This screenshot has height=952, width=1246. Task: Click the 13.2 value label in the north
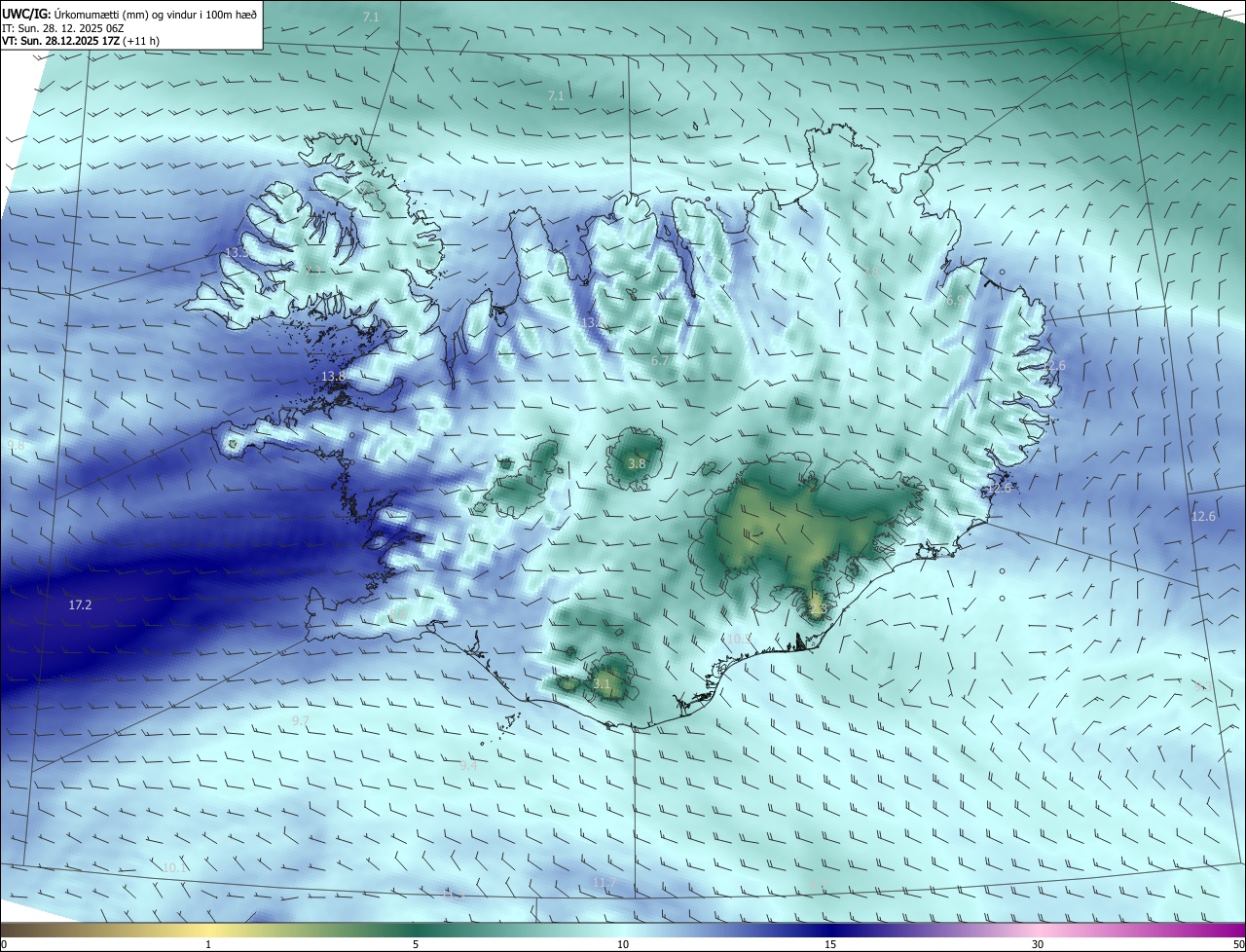(593, 322)
